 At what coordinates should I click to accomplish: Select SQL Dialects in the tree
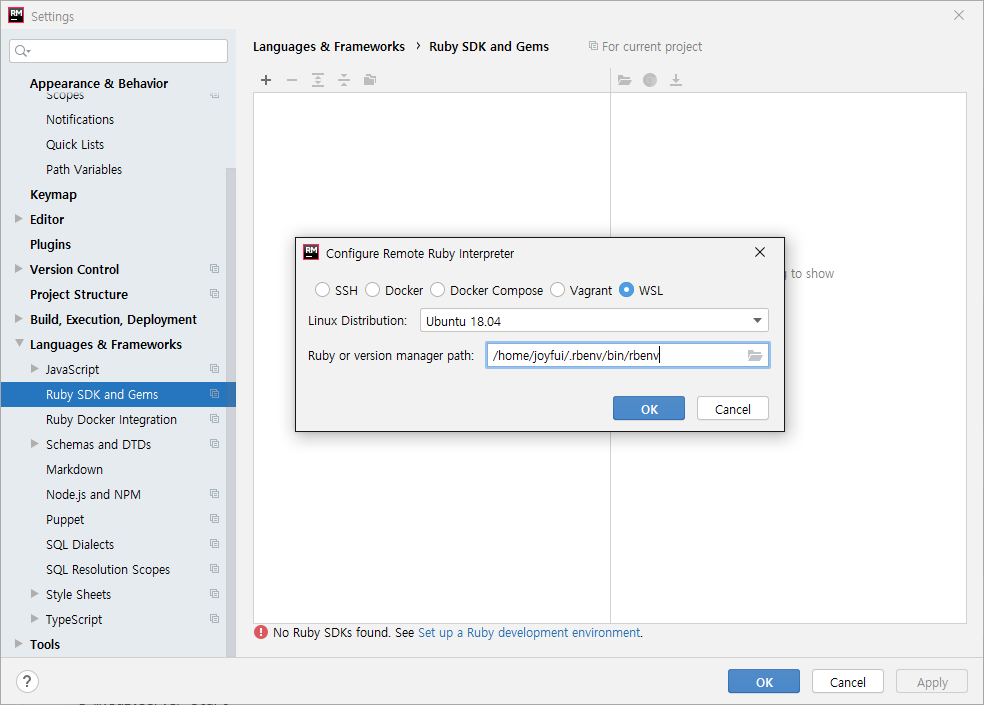(x=80, y=544)
